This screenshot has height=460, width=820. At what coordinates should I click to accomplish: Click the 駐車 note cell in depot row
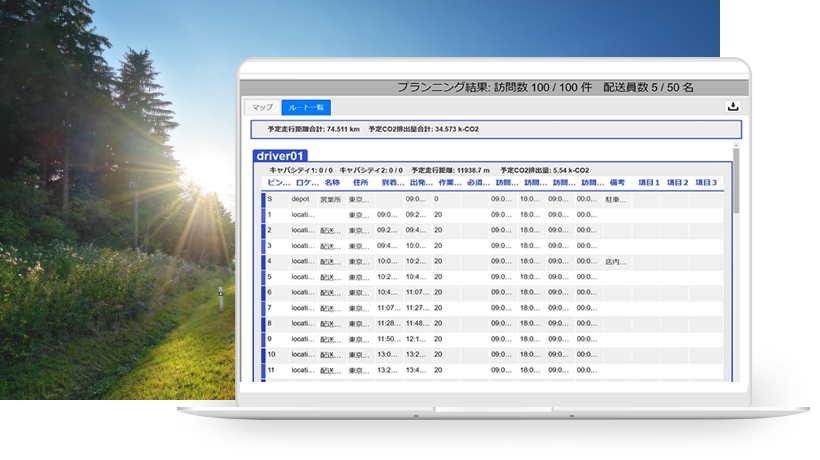point(616,200)
